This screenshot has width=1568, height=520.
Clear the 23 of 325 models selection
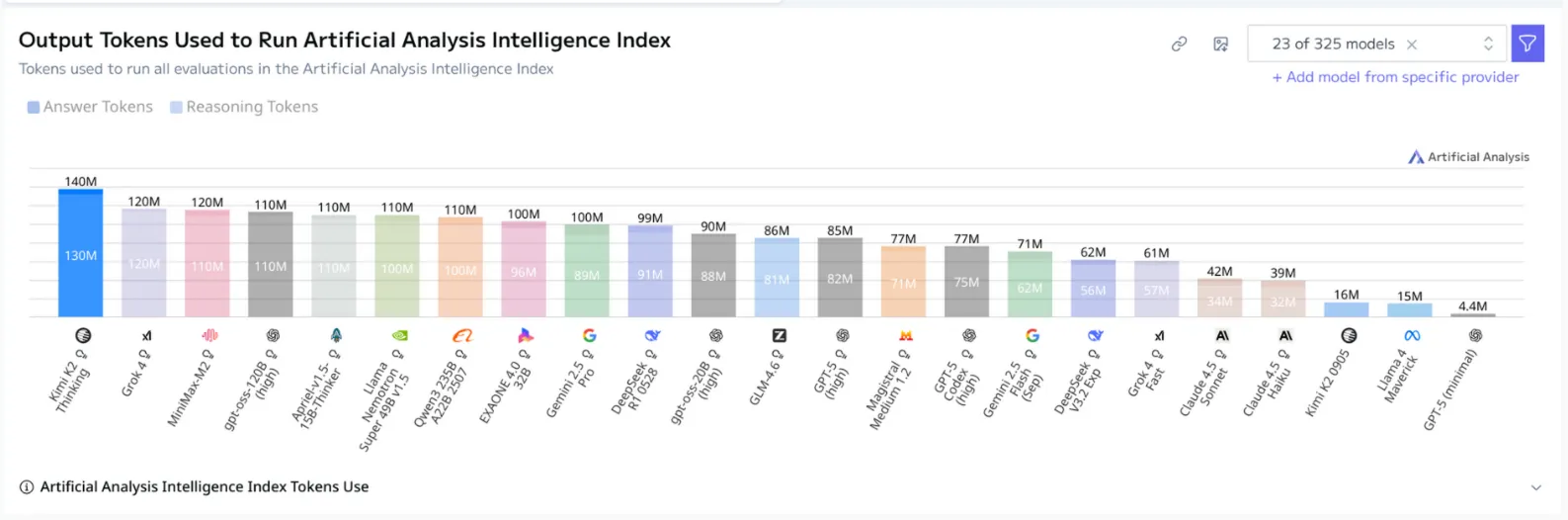pos(1412,44)
